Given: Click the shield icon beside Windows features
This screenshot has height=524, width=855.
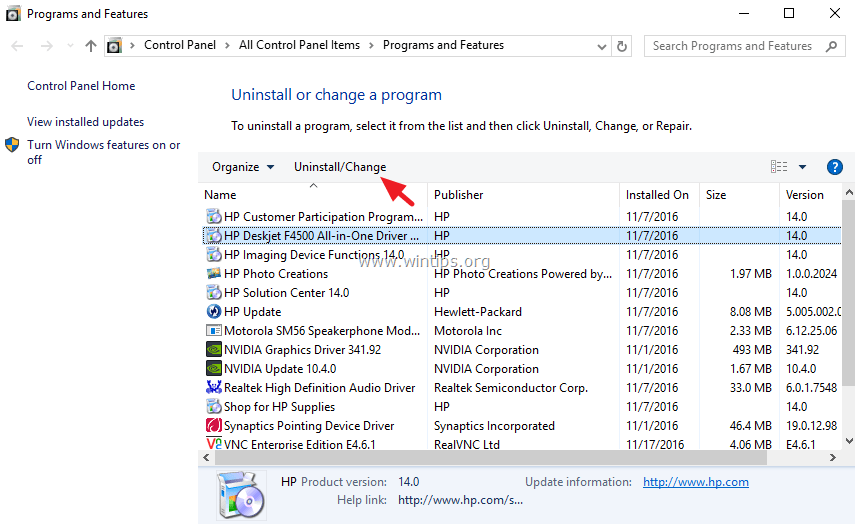Looking at the screenshot, I should click(12, 145).
